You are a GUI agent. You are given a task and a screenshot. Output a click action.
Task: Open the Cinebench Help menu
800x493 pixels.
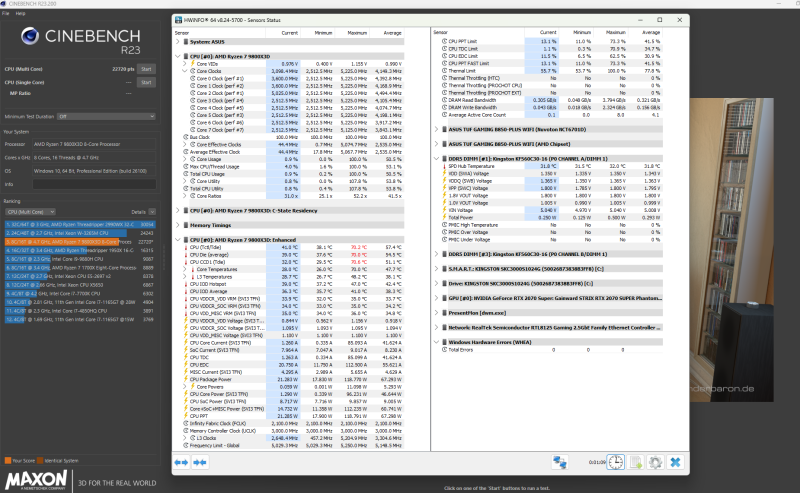coord(20,13)
